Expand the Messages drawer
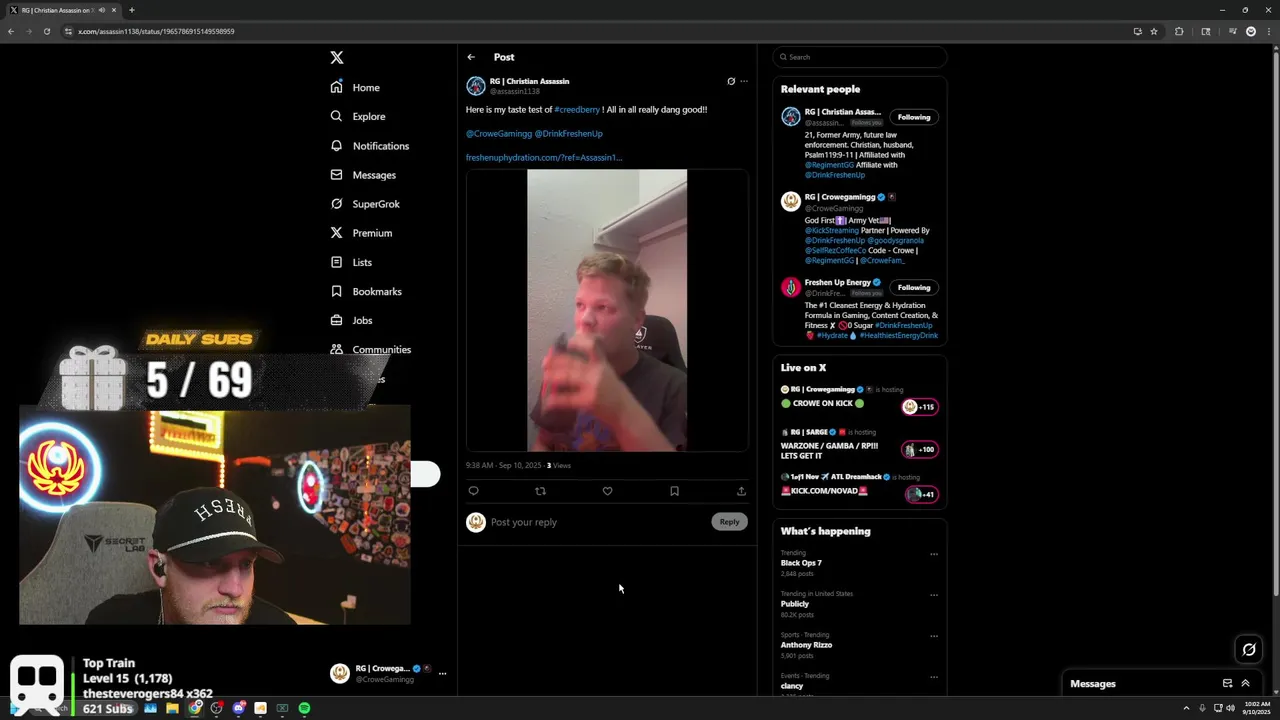1280x720 pixels. tap(1245, 684)
